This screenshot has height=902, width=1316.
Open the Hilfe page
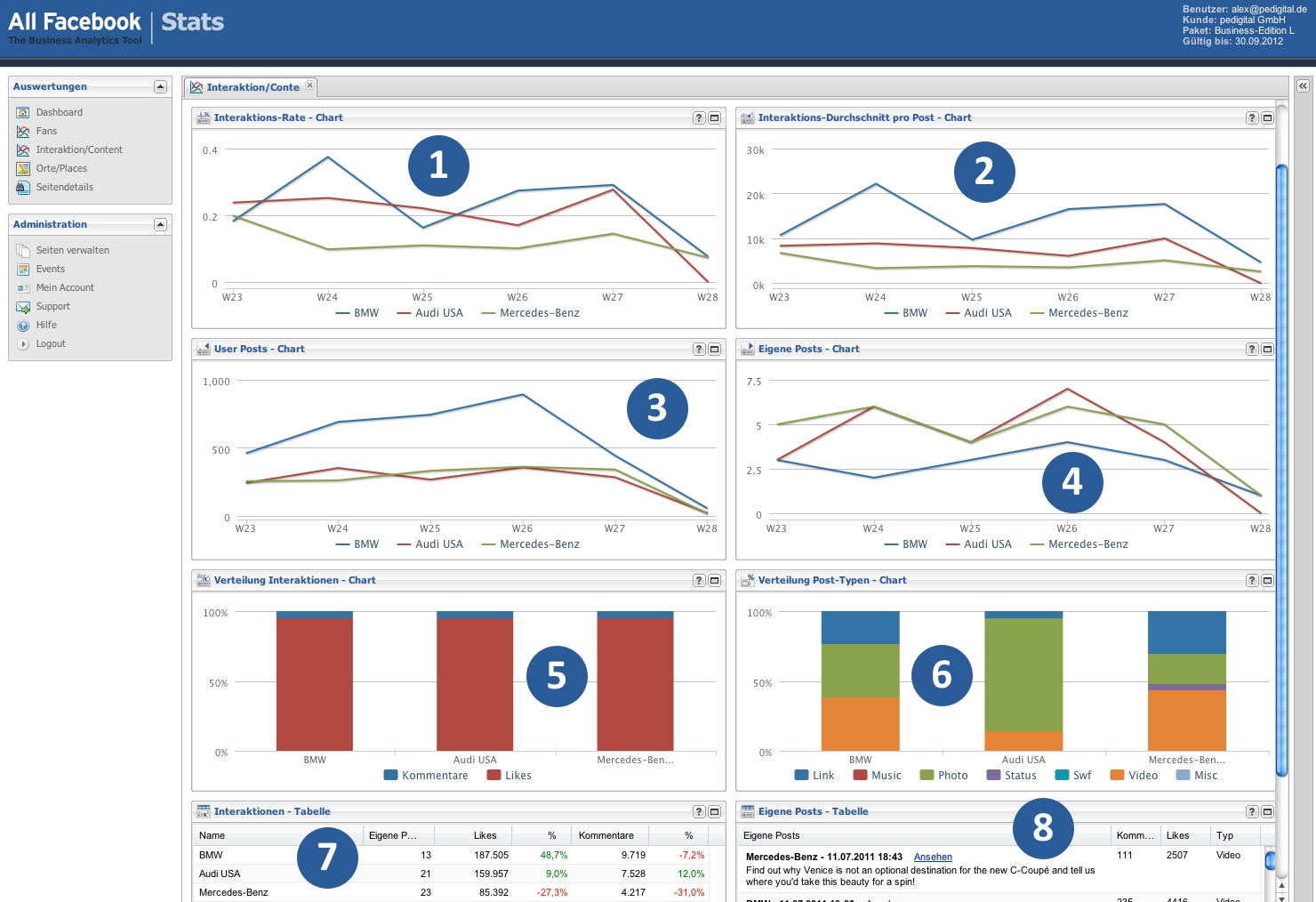tap(46, 325)
